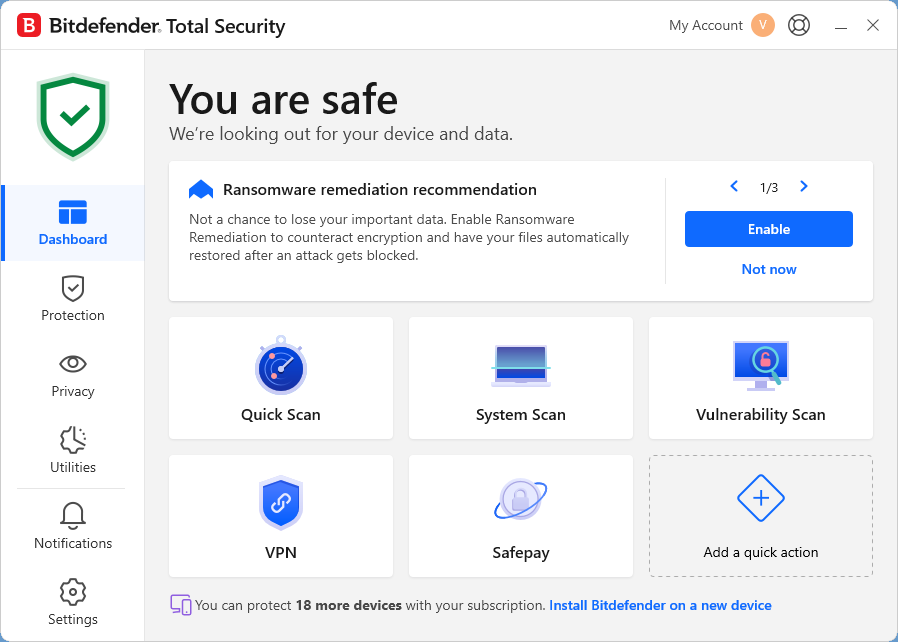Switch to the Privacy section
898x642 pixels.
point(73,375)
